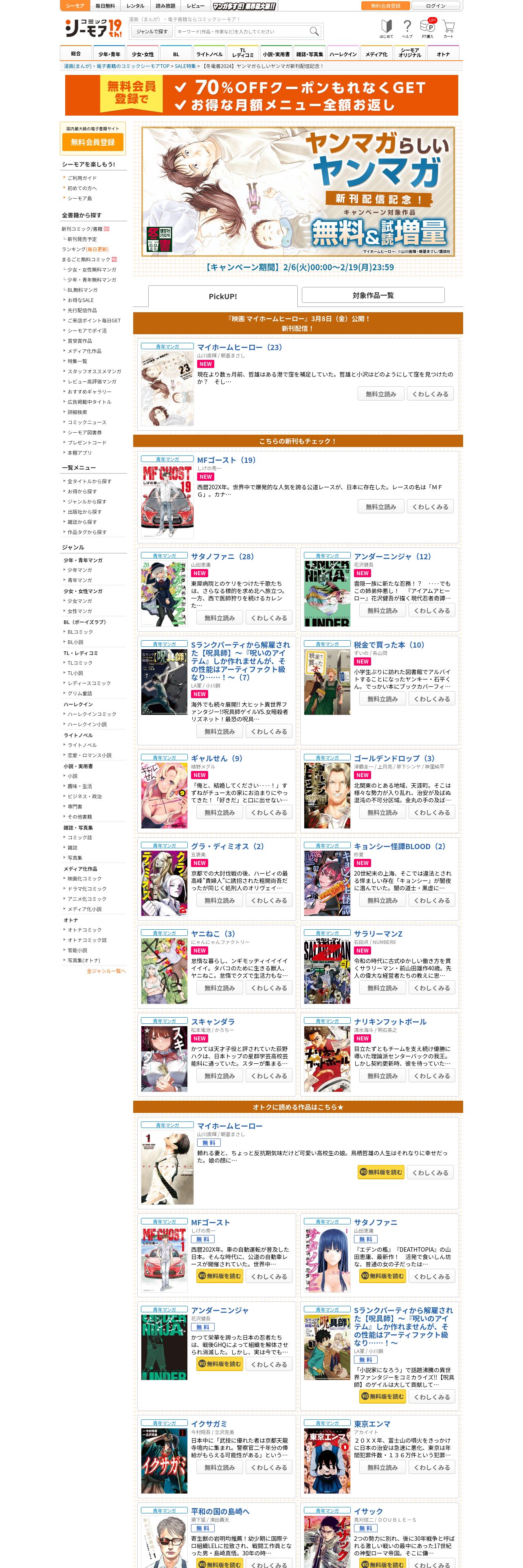The width and height of the screenshot is (523, 1568).
Task: Click the search magnifier icon
Action: [x=314, y=31]
